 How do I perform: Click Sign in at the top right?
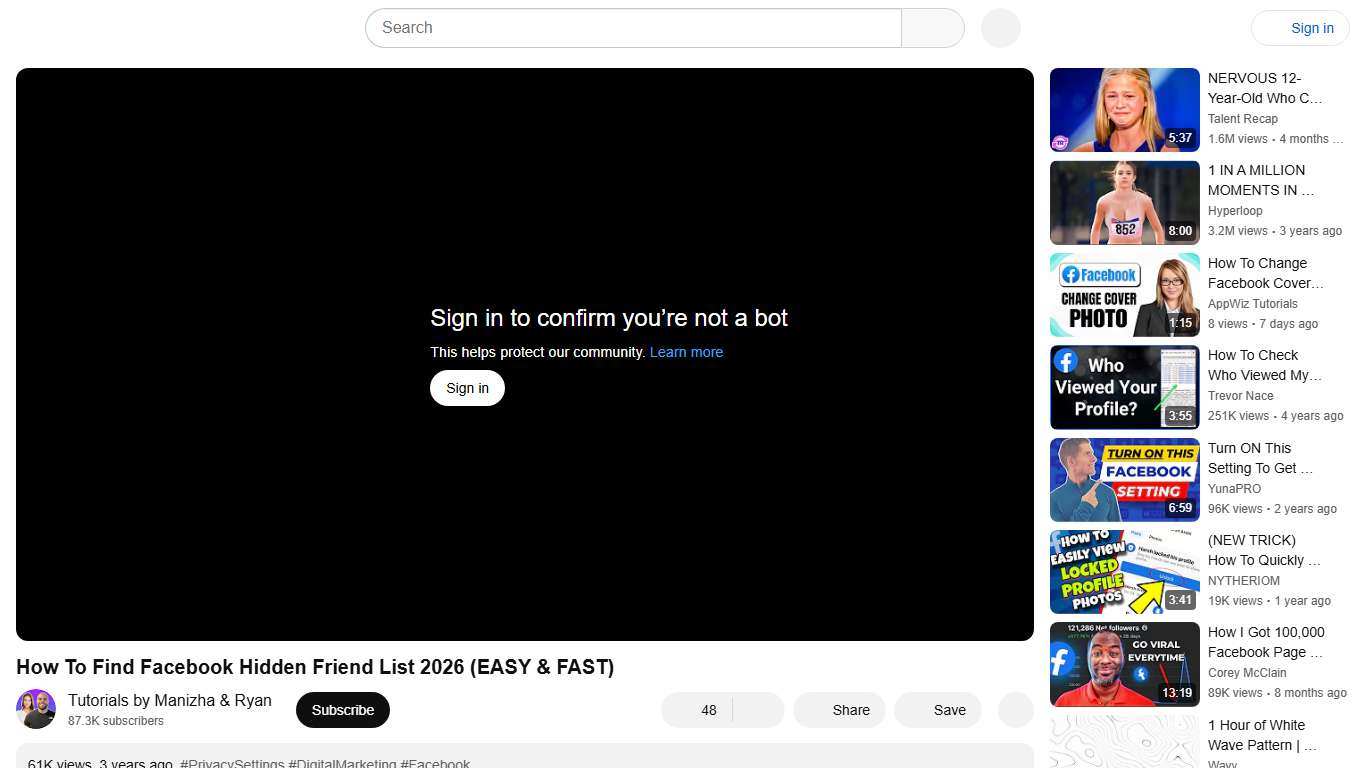1311,27
